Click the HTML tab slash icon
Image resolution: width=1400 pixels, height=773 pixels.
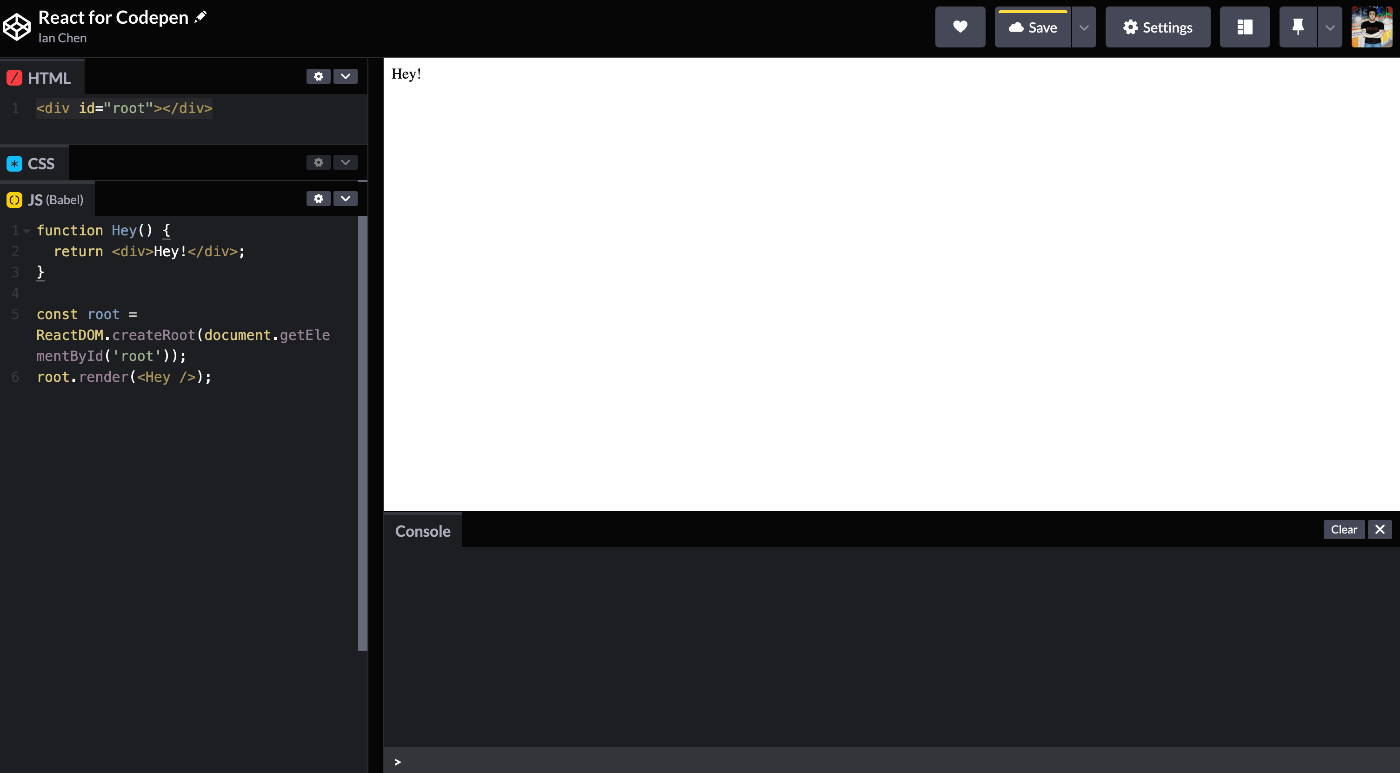pos(14,78)
